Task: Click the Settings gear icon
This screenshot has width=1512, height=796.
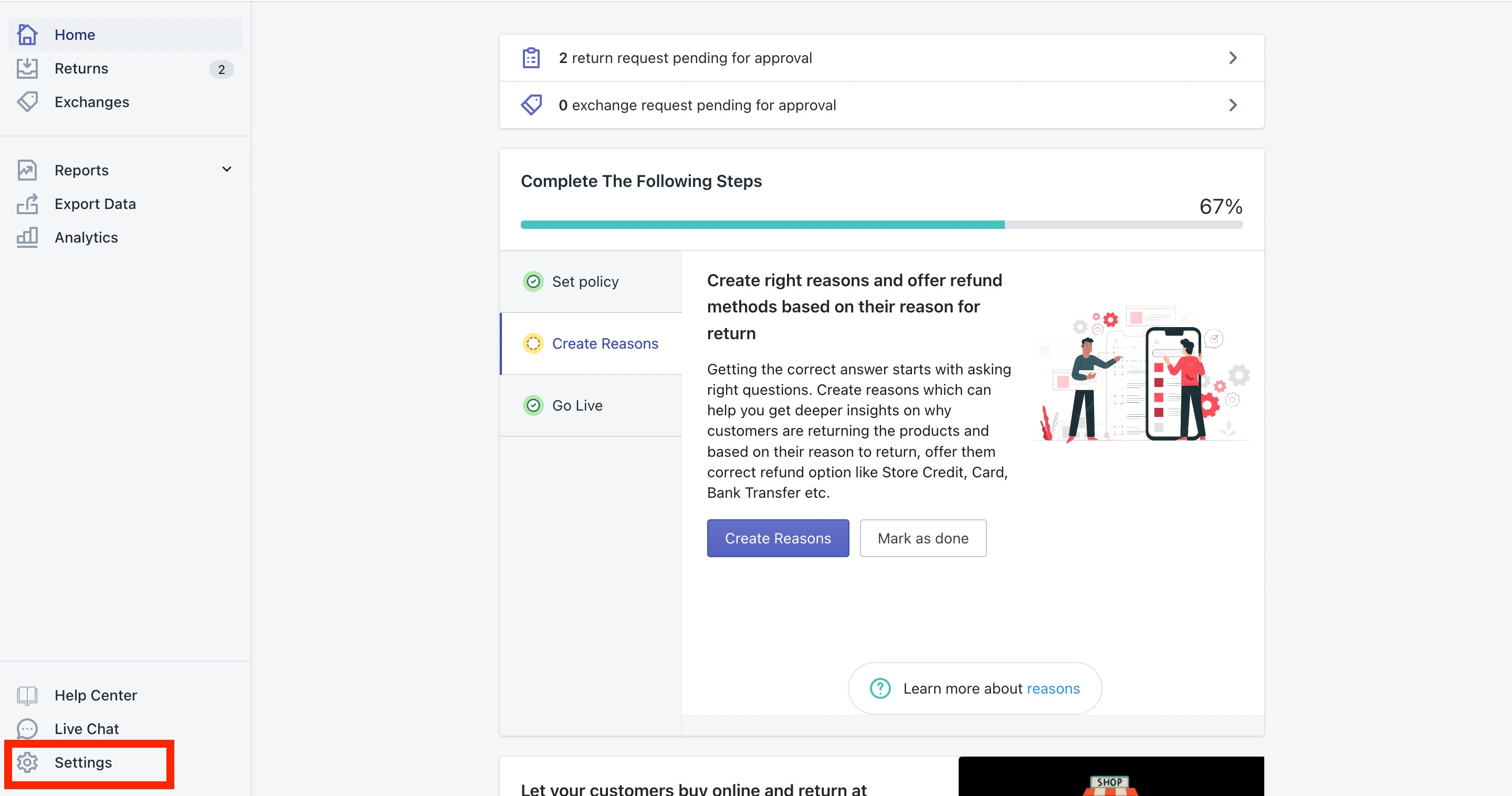Action: [27, 762]
